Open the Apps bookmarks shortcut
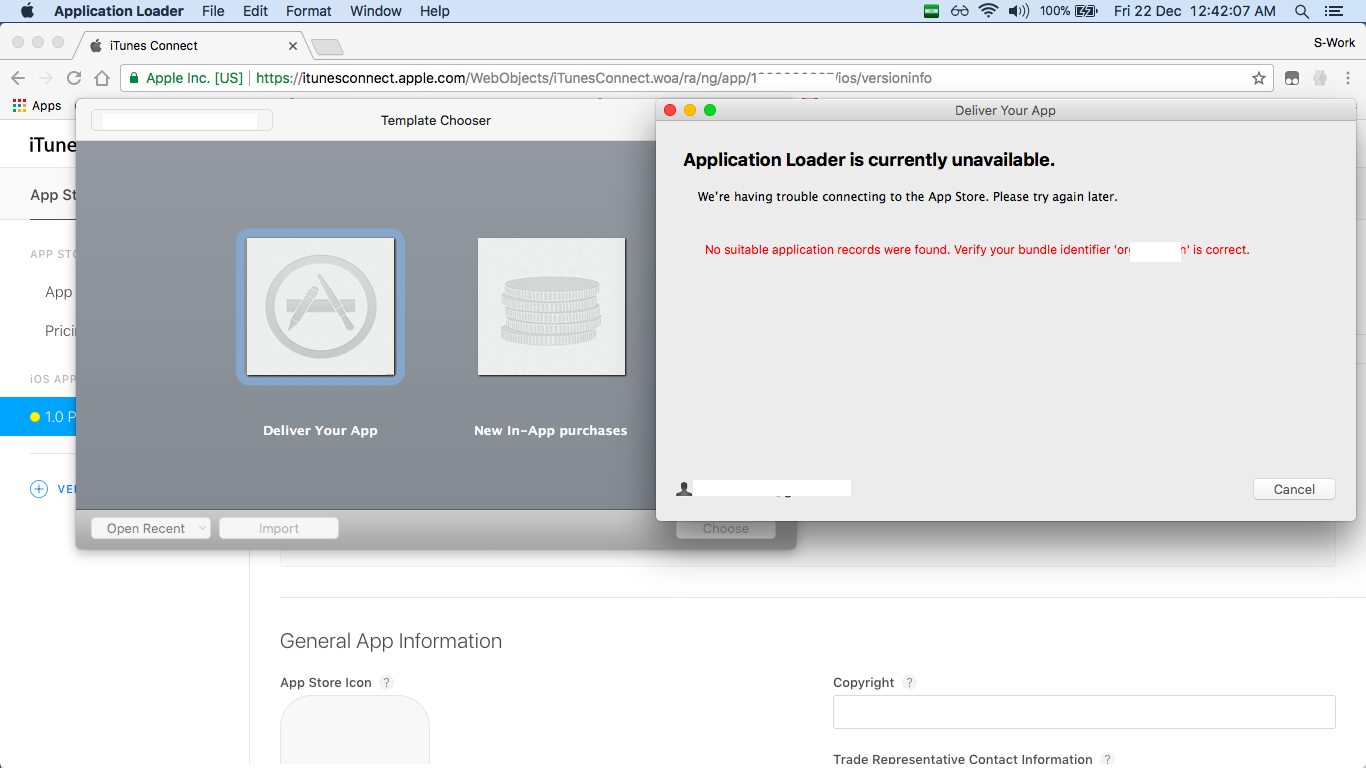Image resolution: width=1366 pixels, height=768 pixels. point(37,105)
